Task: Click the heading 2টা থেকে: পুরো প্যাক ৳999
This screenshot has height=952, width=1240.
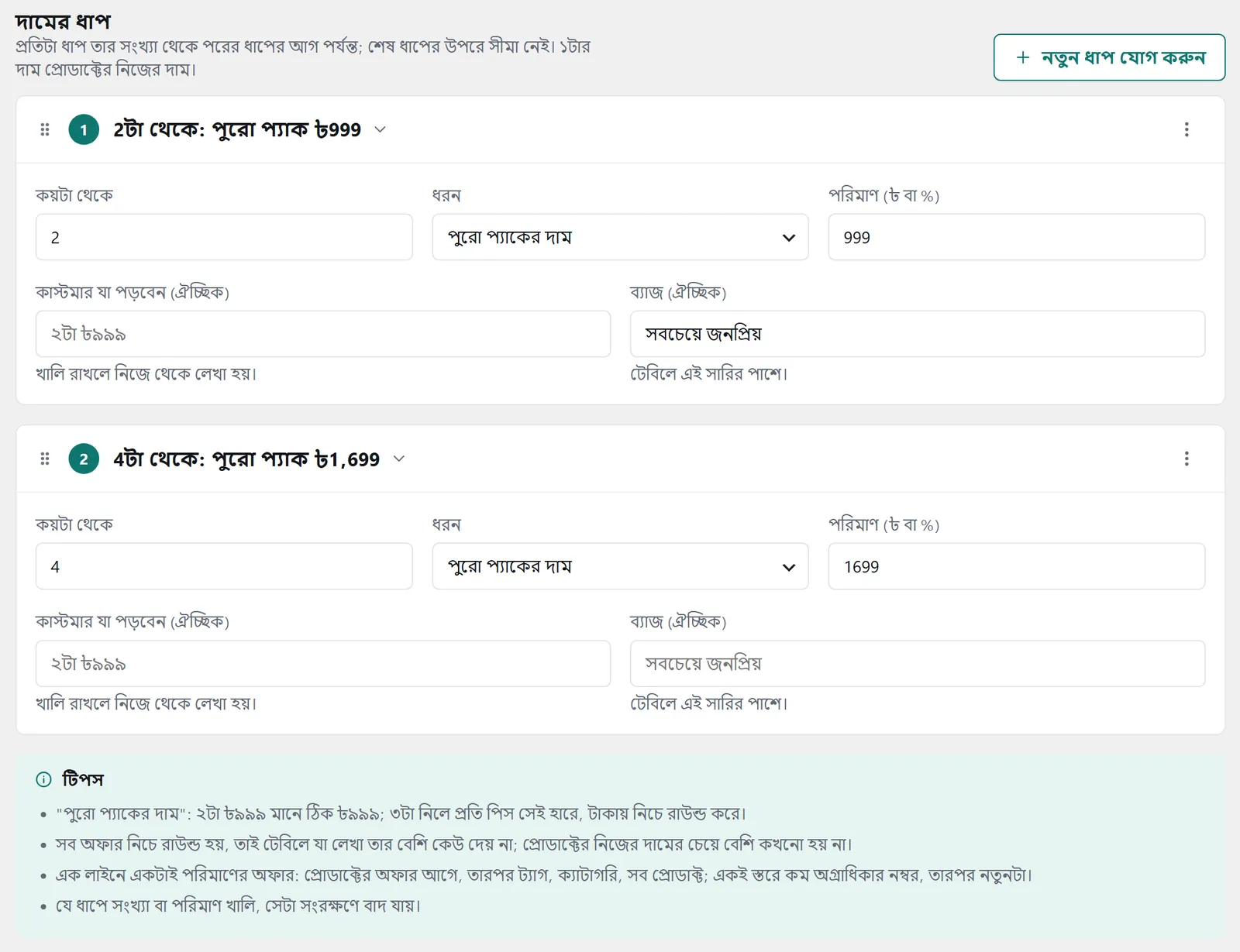Action: pos(237,129)
